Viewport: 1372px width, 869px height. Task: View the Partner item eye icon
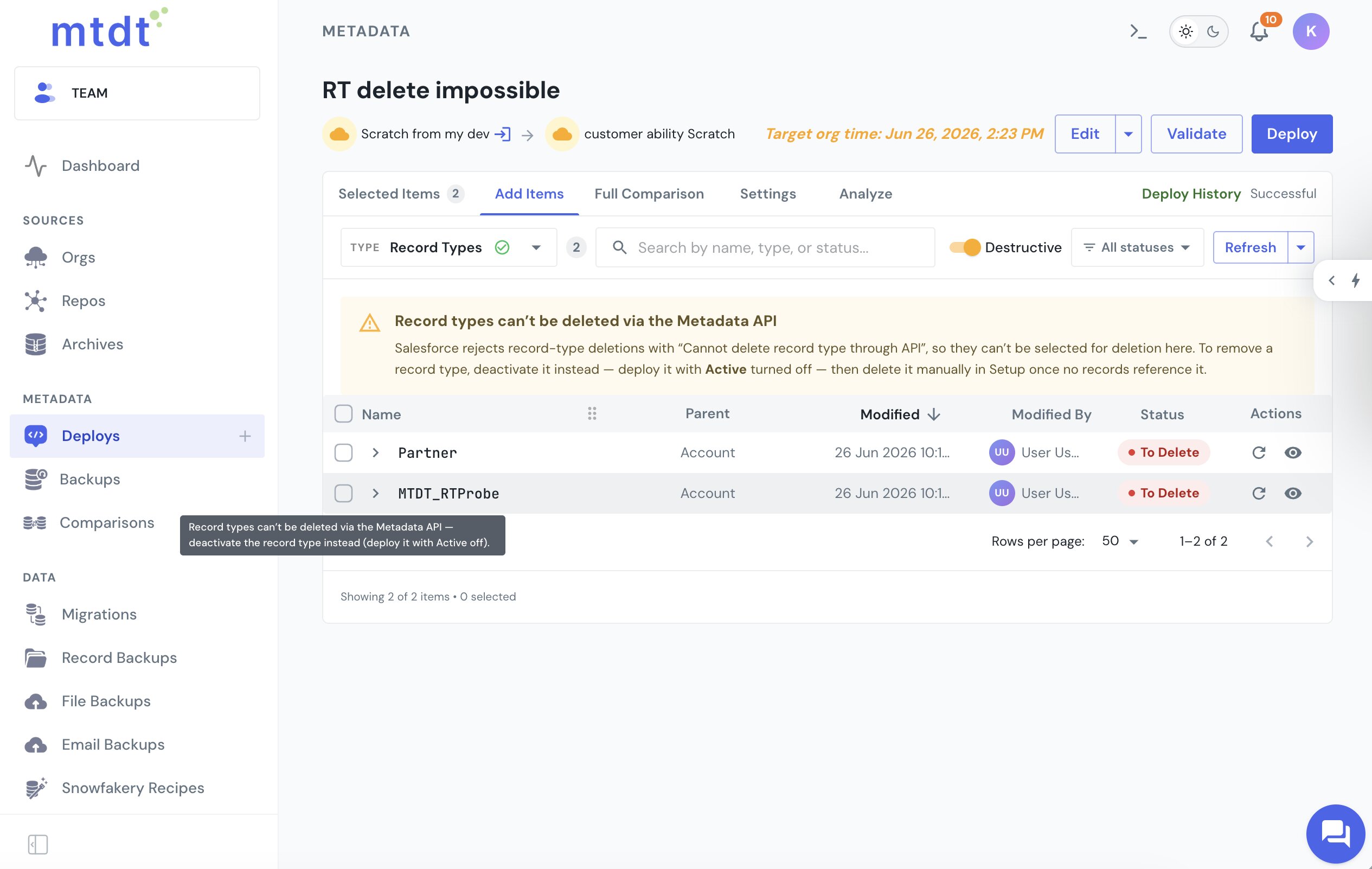click(1293, 452)
